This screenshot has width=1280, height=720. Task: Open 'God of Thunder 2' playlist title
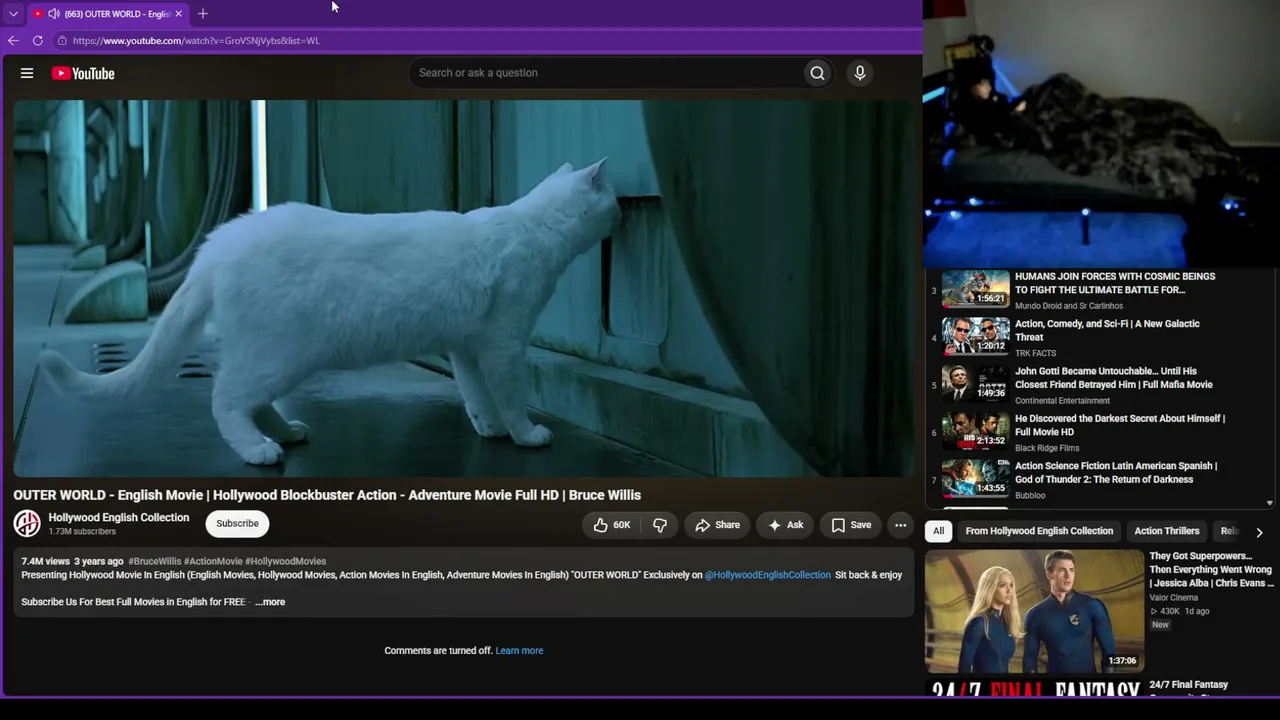tap(1116, 473)
